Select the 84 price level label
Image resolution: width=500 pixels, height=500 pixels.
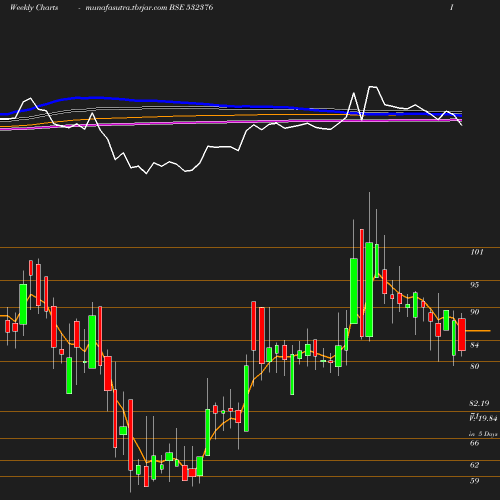tap(475, 345)
